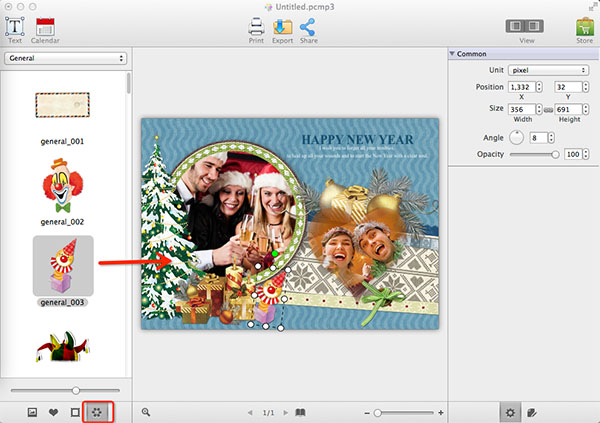Show the heart favorites tab

pyautogui.click(x=53, y=411)
